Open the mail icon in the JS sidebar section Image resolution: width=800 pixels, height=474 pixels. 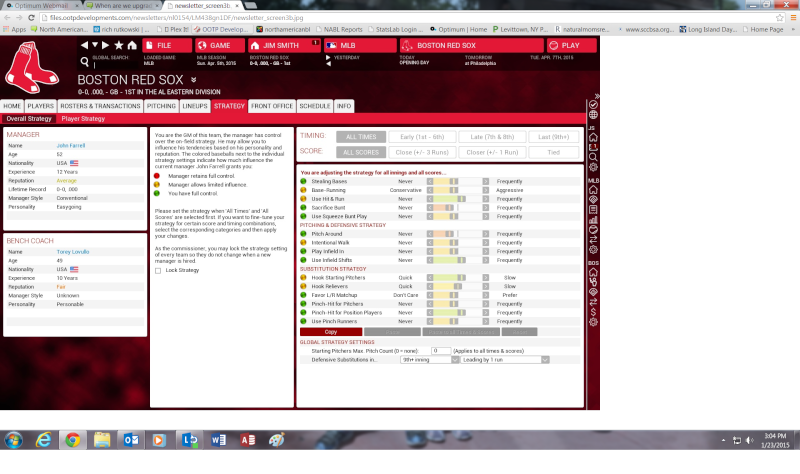pos(593,147)
